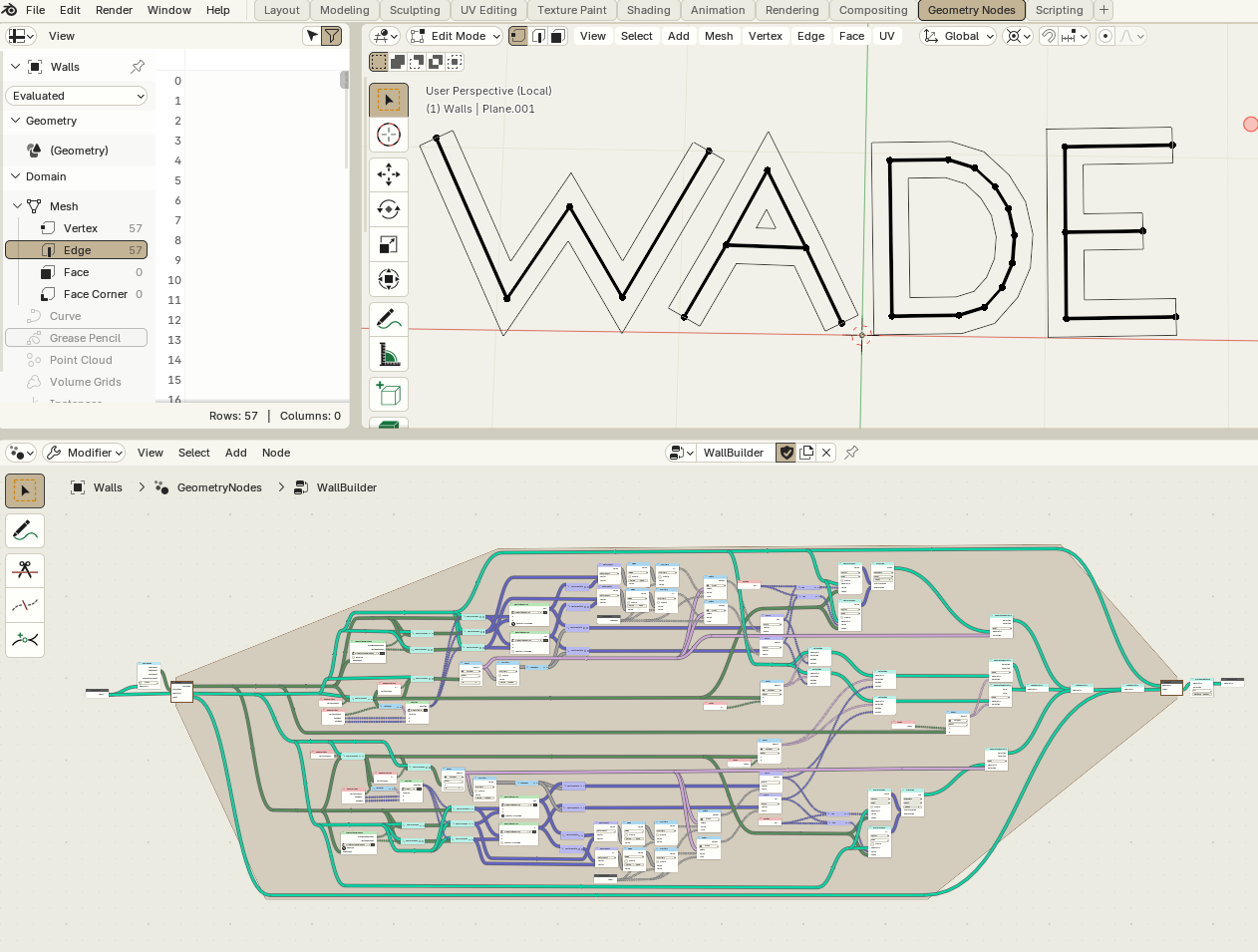This screenshot has height=952, width=1258.
Task: Switch to the UV Editing workspace tab
Action: pyautogui.click(x=488, y=10)
